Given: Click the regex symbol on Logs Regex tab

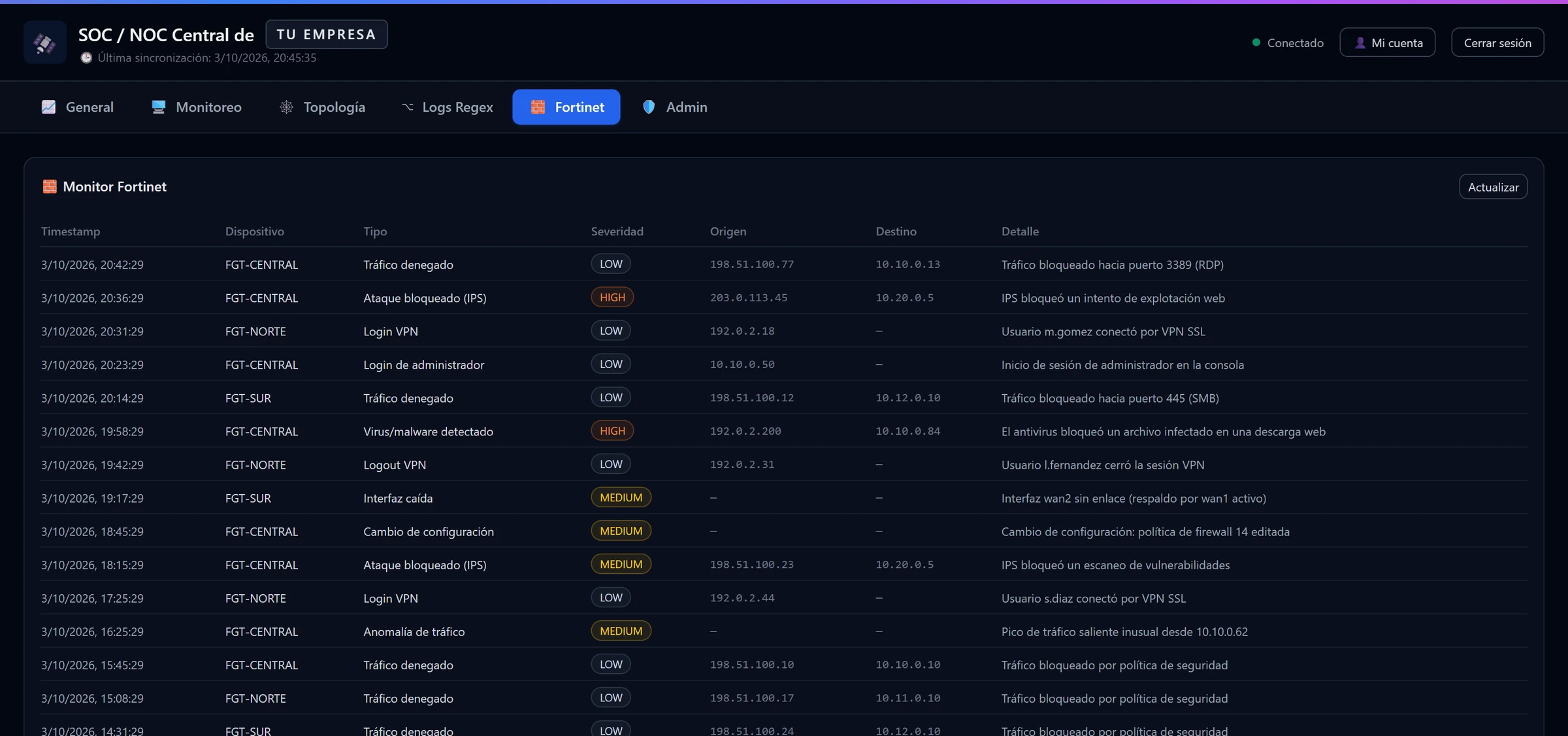Looking at the screenshot, I should pyautogui.click(x=408, y=107).
